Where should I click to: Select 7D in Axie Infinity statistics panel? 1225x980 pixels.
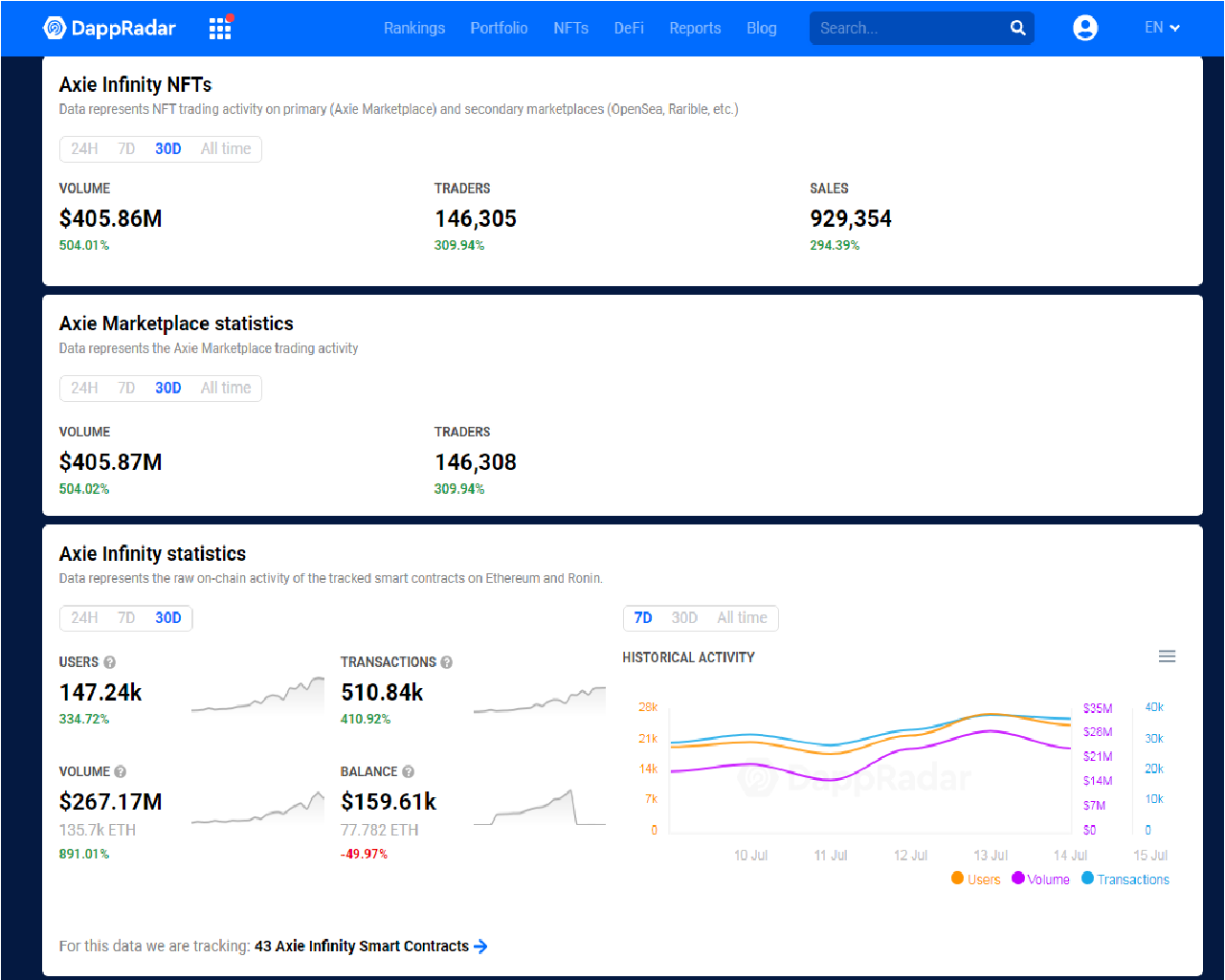tap(126, 617)
